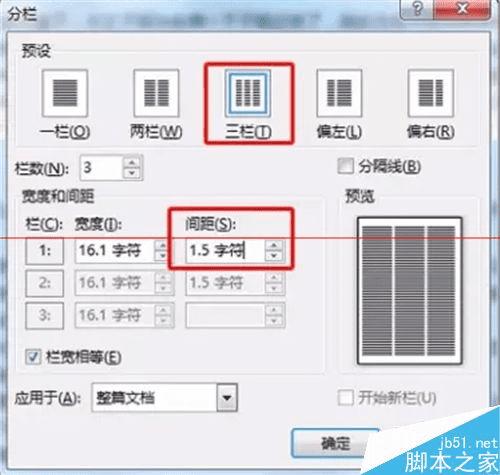
Task: Toggle the 开始新栏 start new column checkbox
Action: pyautogui.click(x=345, y=397)
